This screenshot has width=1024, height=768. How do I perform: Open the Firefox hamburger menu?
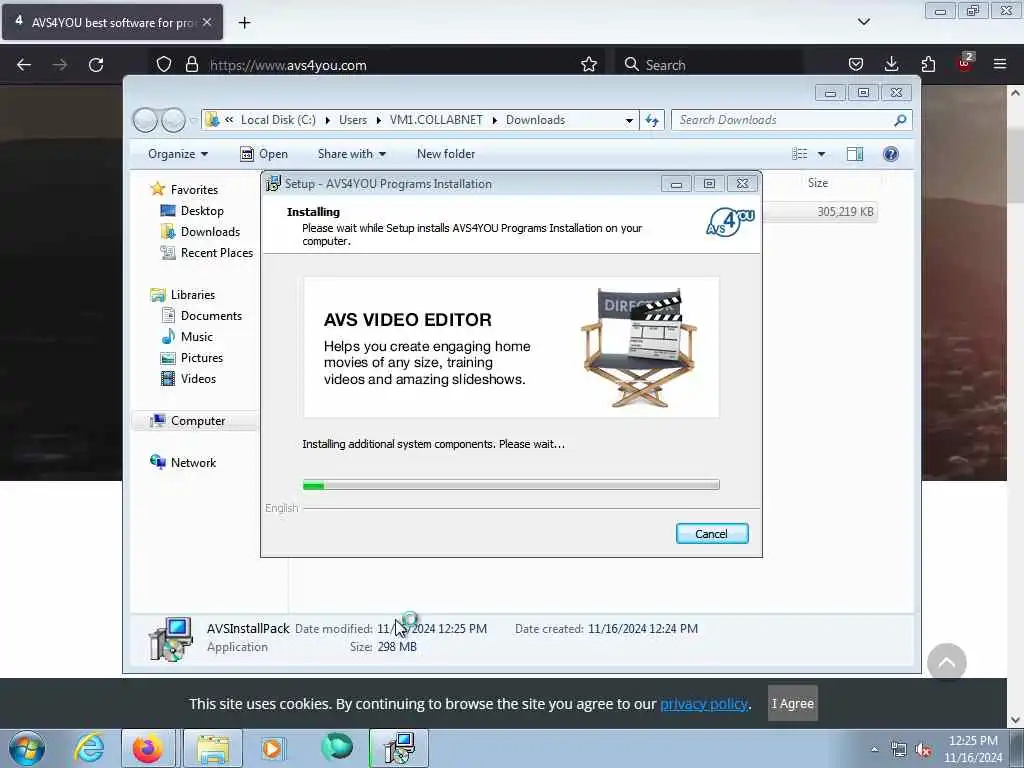click(x=999, y=65)
